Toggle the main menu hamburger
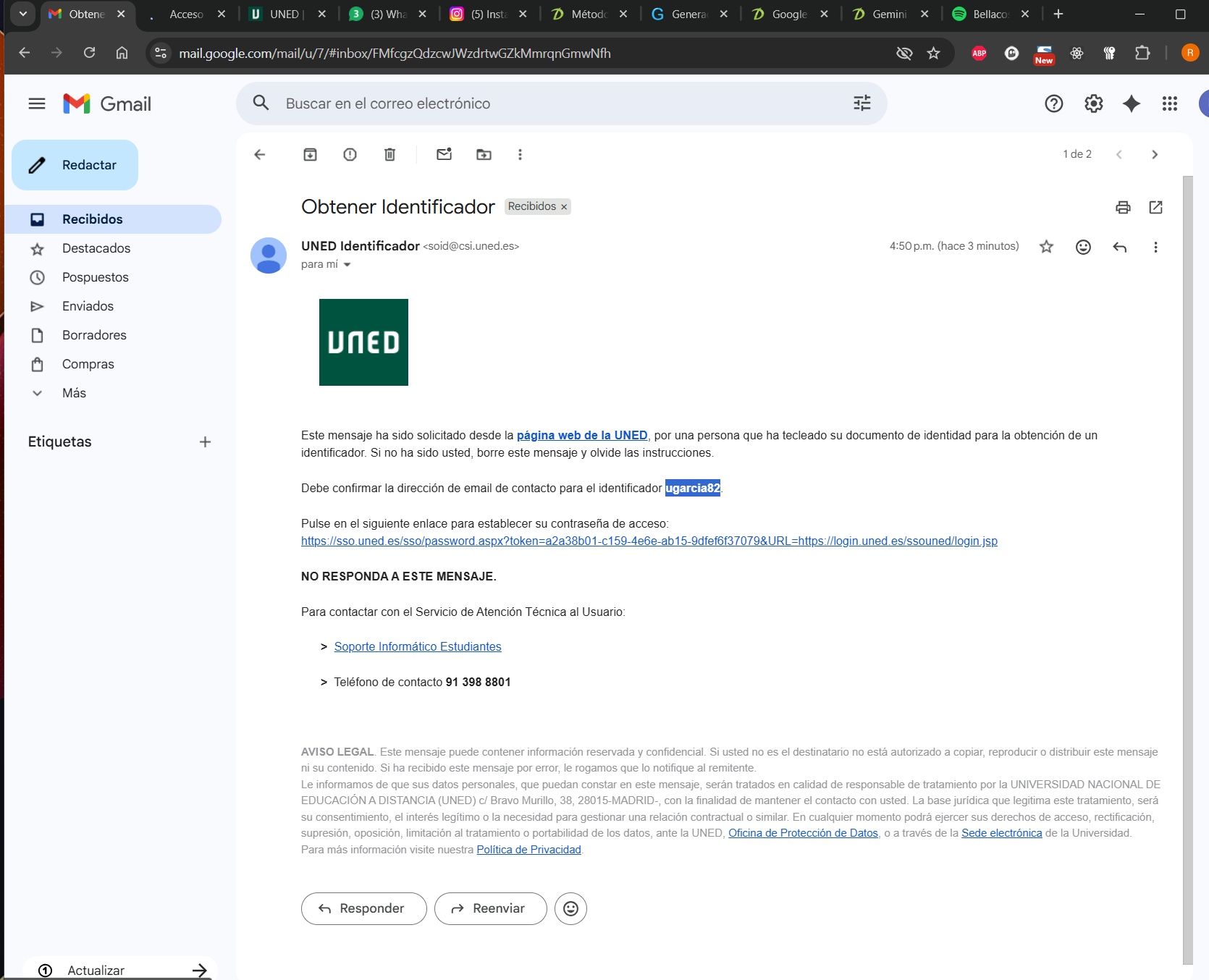This screenshot has width=1209, height=980. click(x=37, y=104)
